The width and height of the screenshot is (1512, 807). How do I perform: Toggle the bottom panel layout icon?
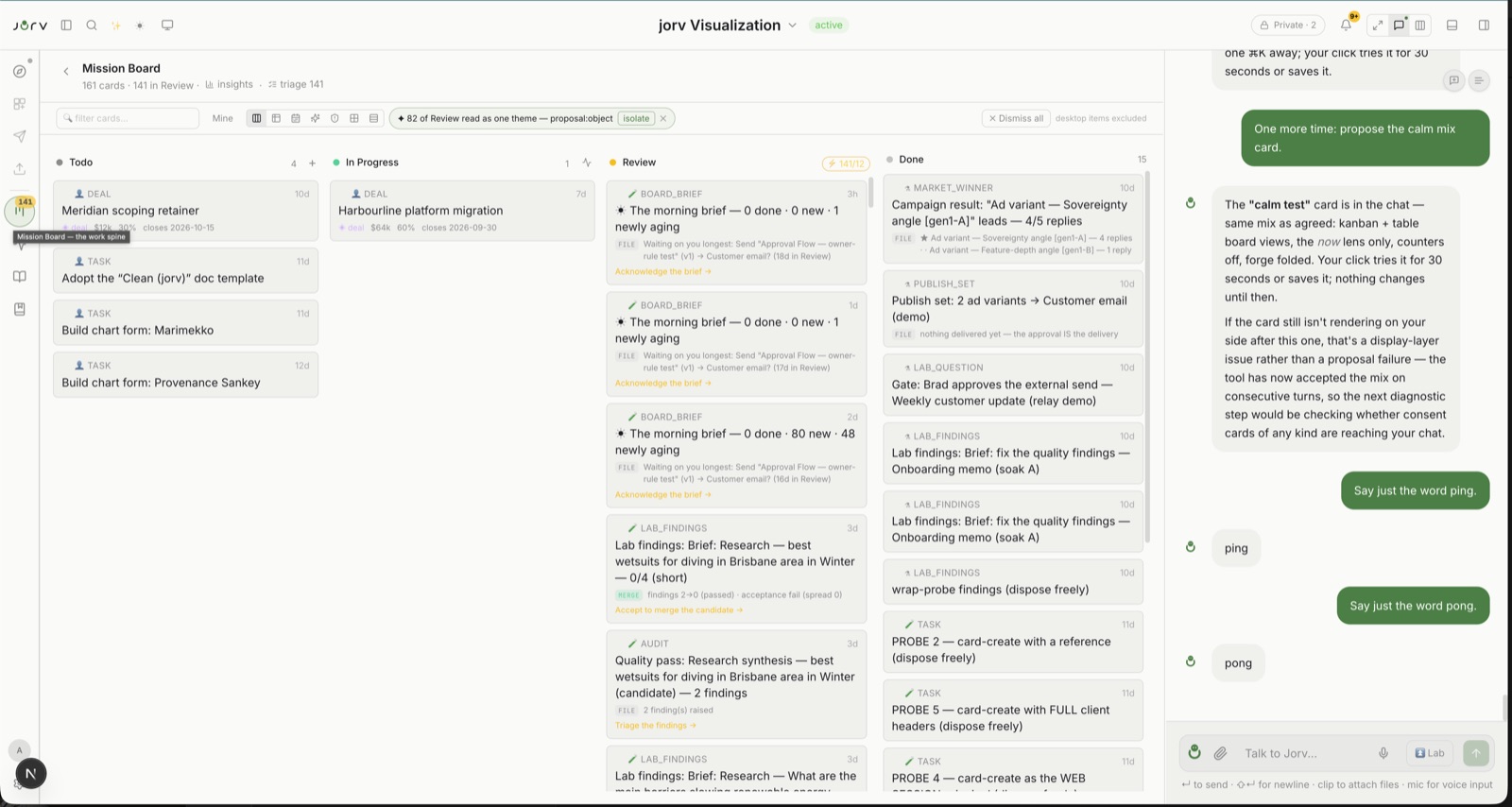[1452, 26]
